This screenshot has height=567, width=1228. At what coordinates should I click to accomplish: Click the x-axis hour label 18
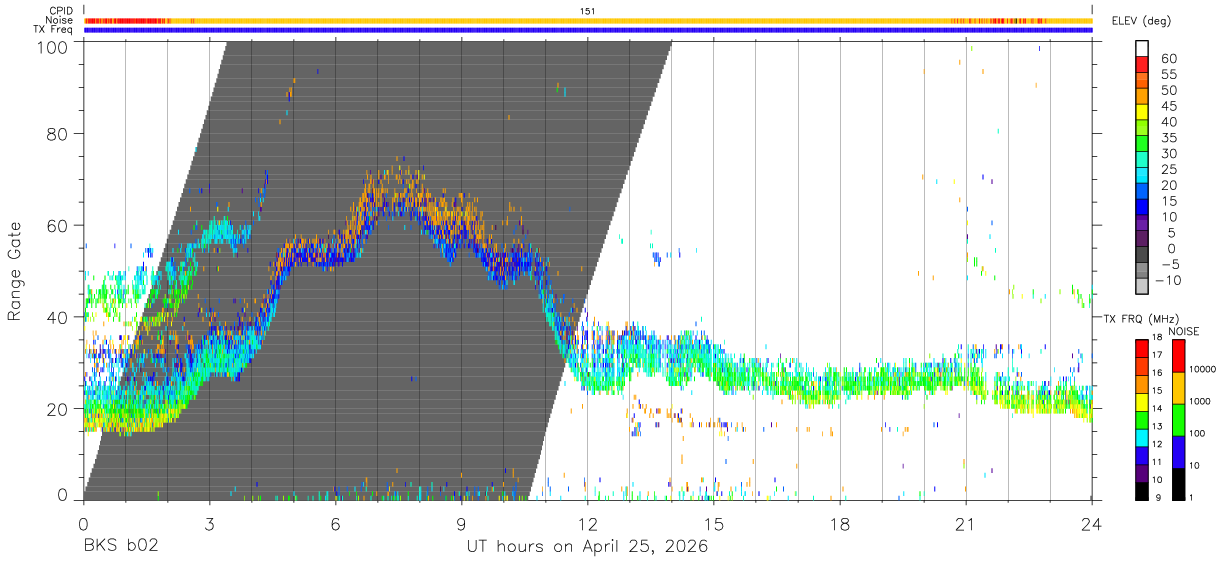coord(840,523)
